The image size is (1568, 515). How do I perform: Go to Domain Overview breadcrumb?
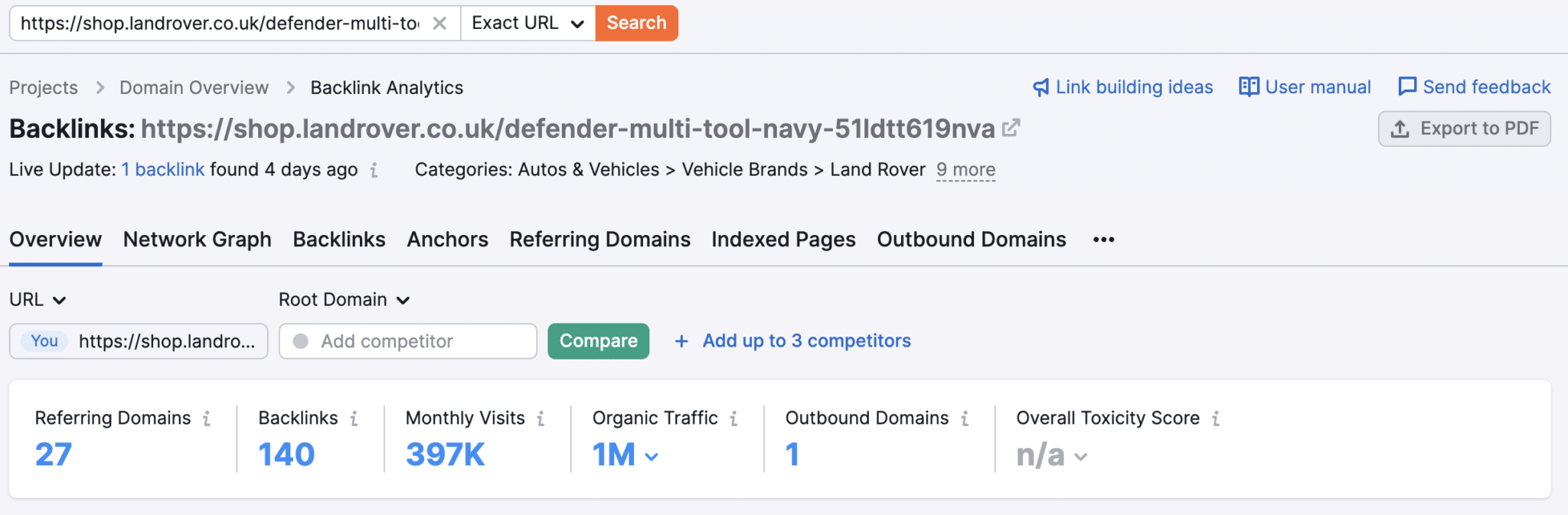tap(194, 87)
